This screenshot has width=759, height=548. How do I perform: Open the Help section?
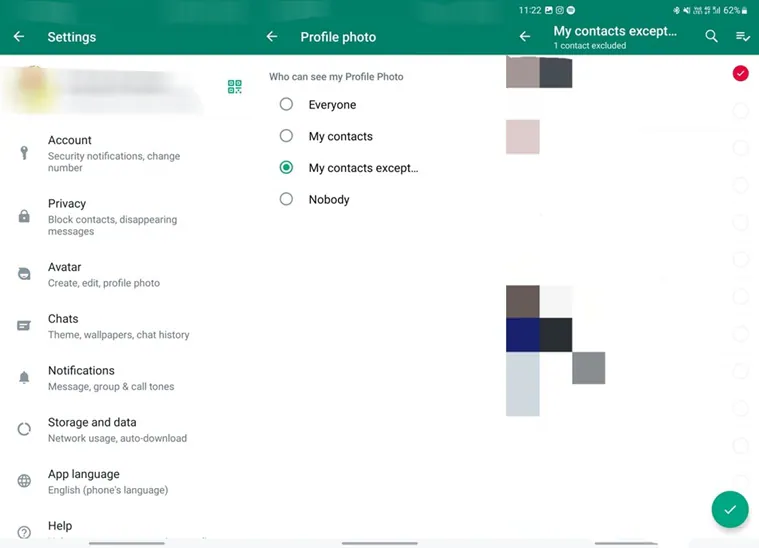[x=60, y=526]
